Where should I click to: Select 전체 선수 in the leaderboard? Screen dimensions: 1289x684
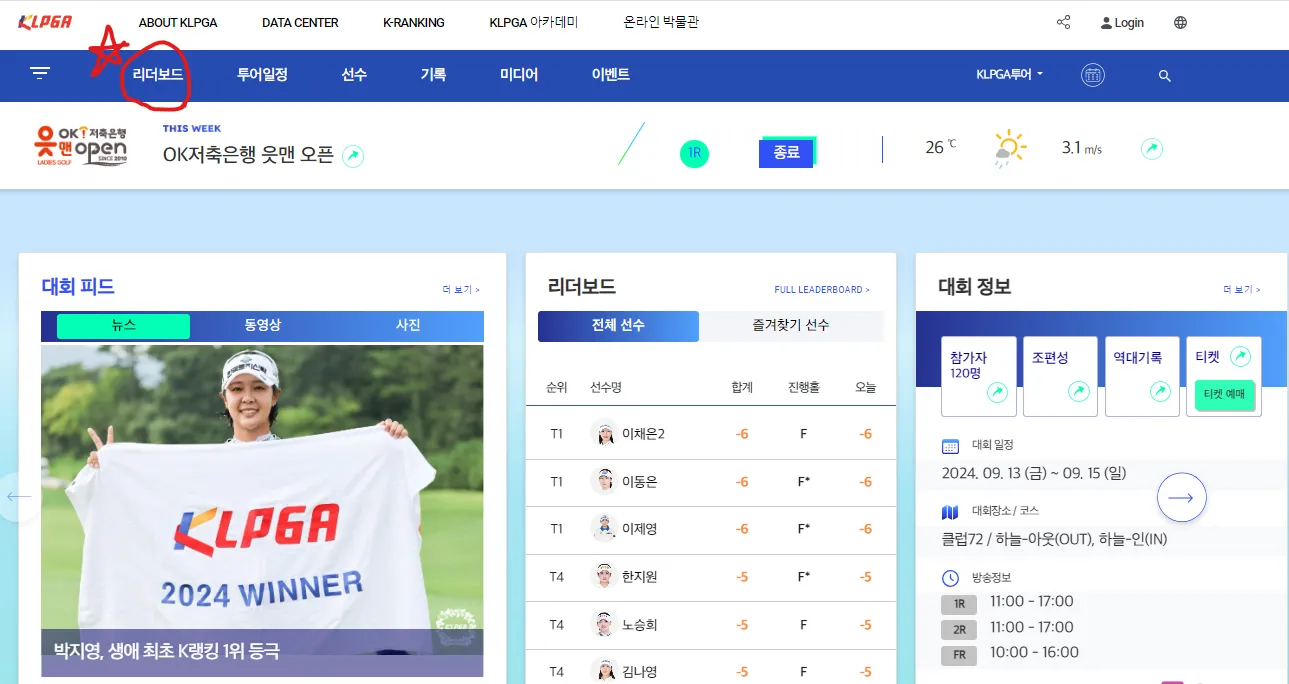pyautogui.click(x=617, y=326)
